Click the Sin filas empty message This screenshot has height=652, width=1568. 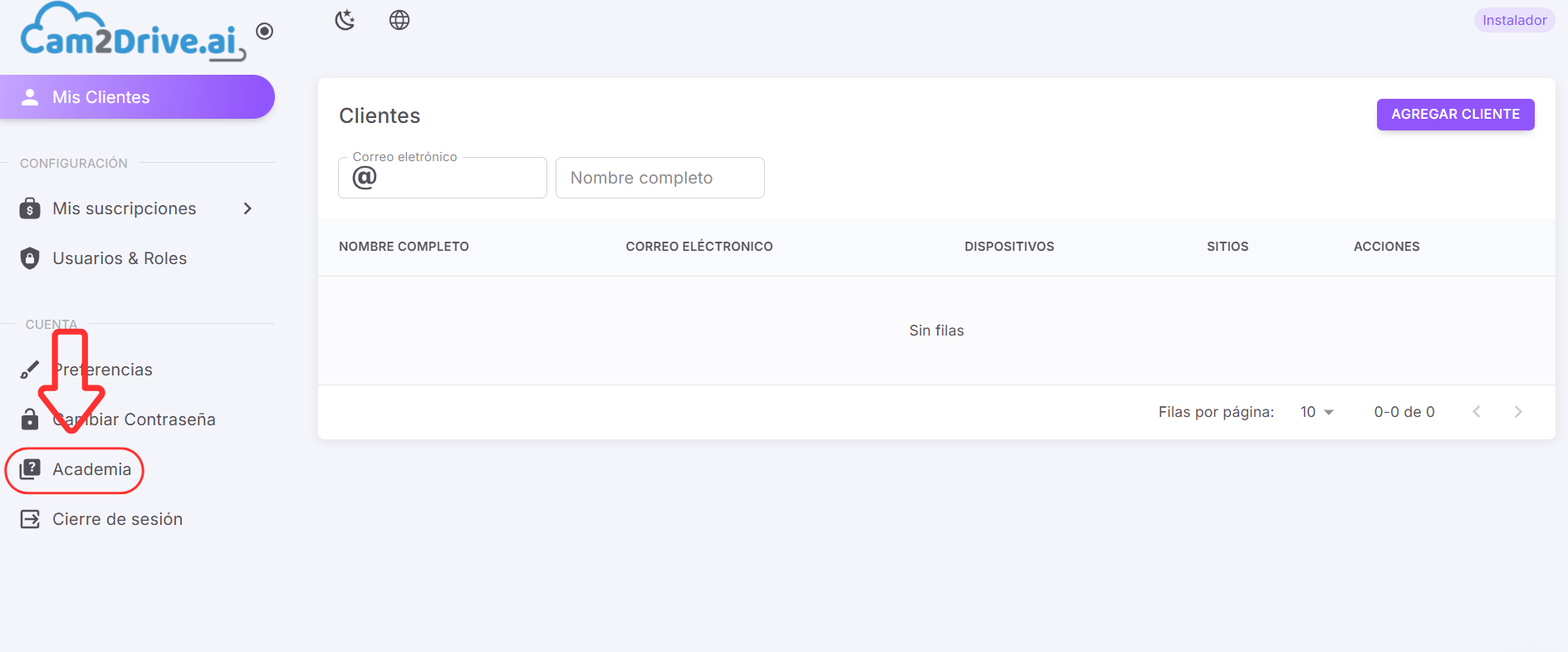[937, 331]
